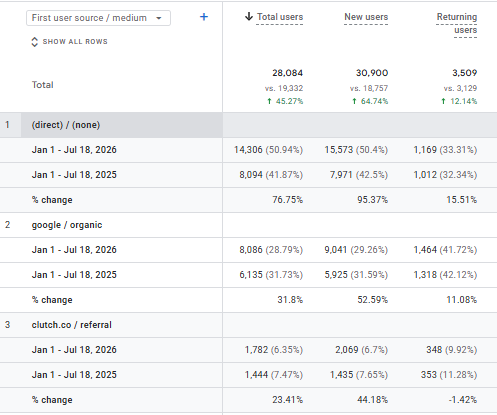Screen dimensions: 497x415
Task: Click row number 1 index
Action: coord(7,125)
